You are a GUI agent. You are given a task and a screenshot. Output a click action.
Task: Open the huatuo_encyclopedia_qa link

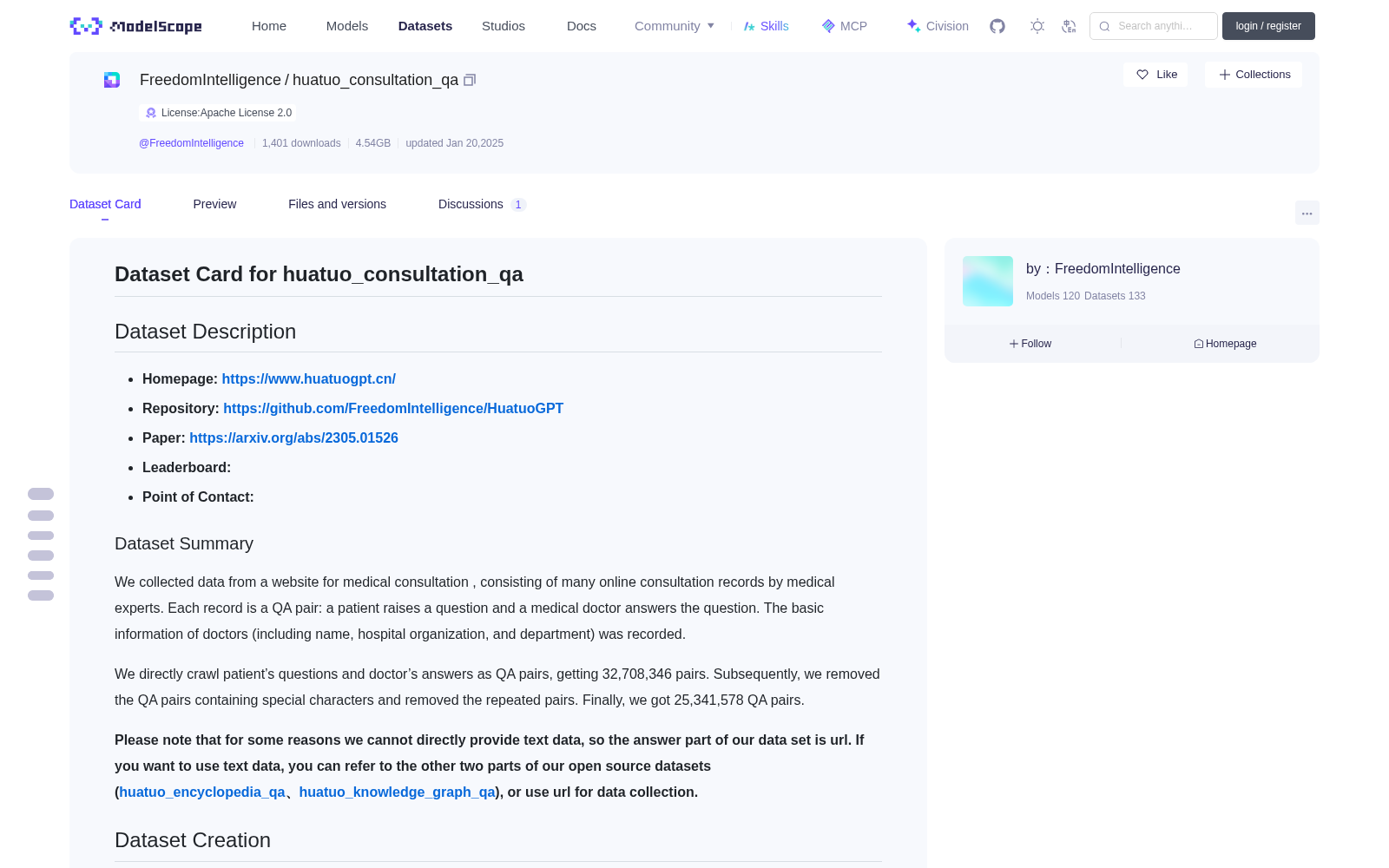click(202, 792)
